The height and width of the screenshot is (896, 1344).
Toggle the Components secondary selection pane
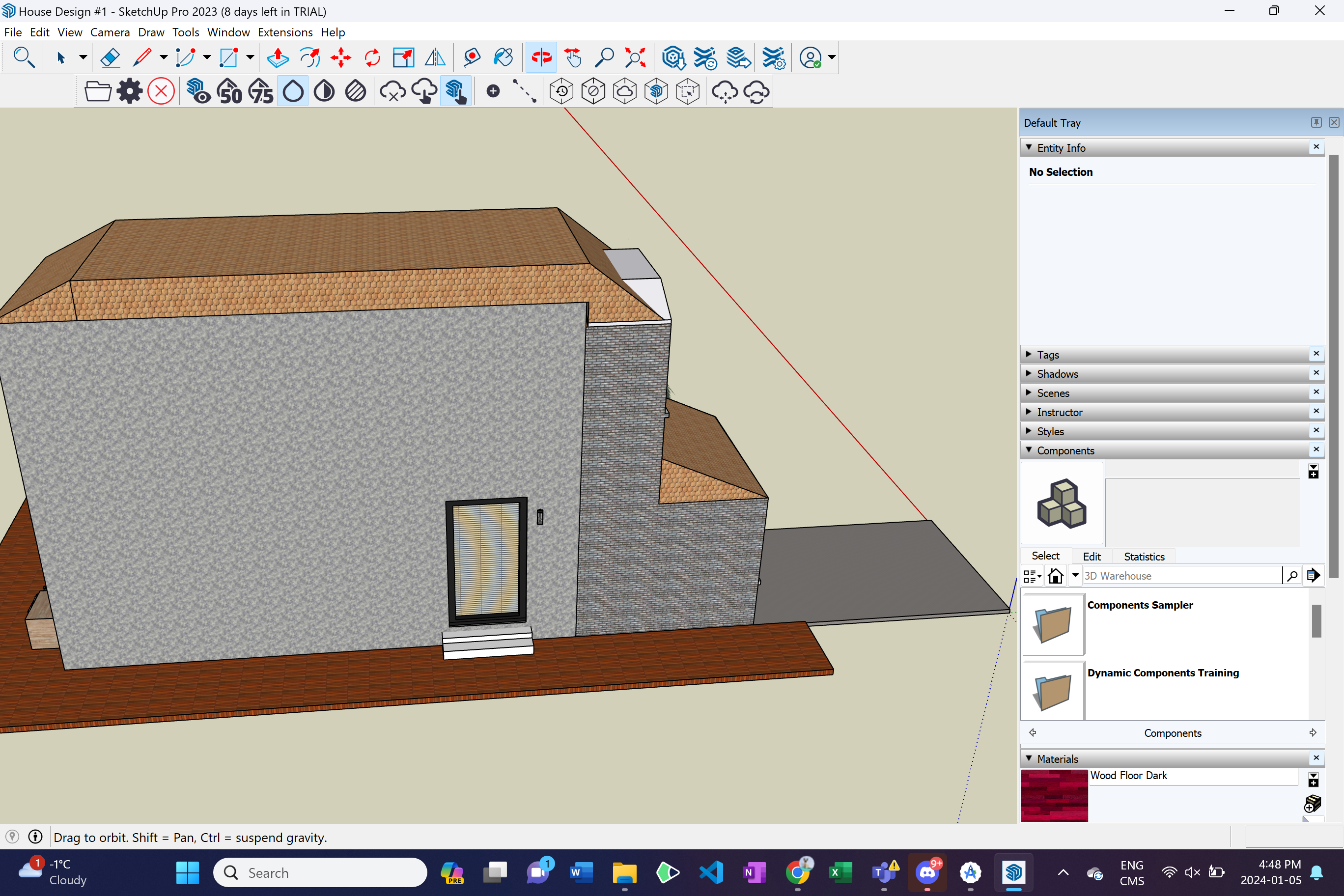[1313, 472]
